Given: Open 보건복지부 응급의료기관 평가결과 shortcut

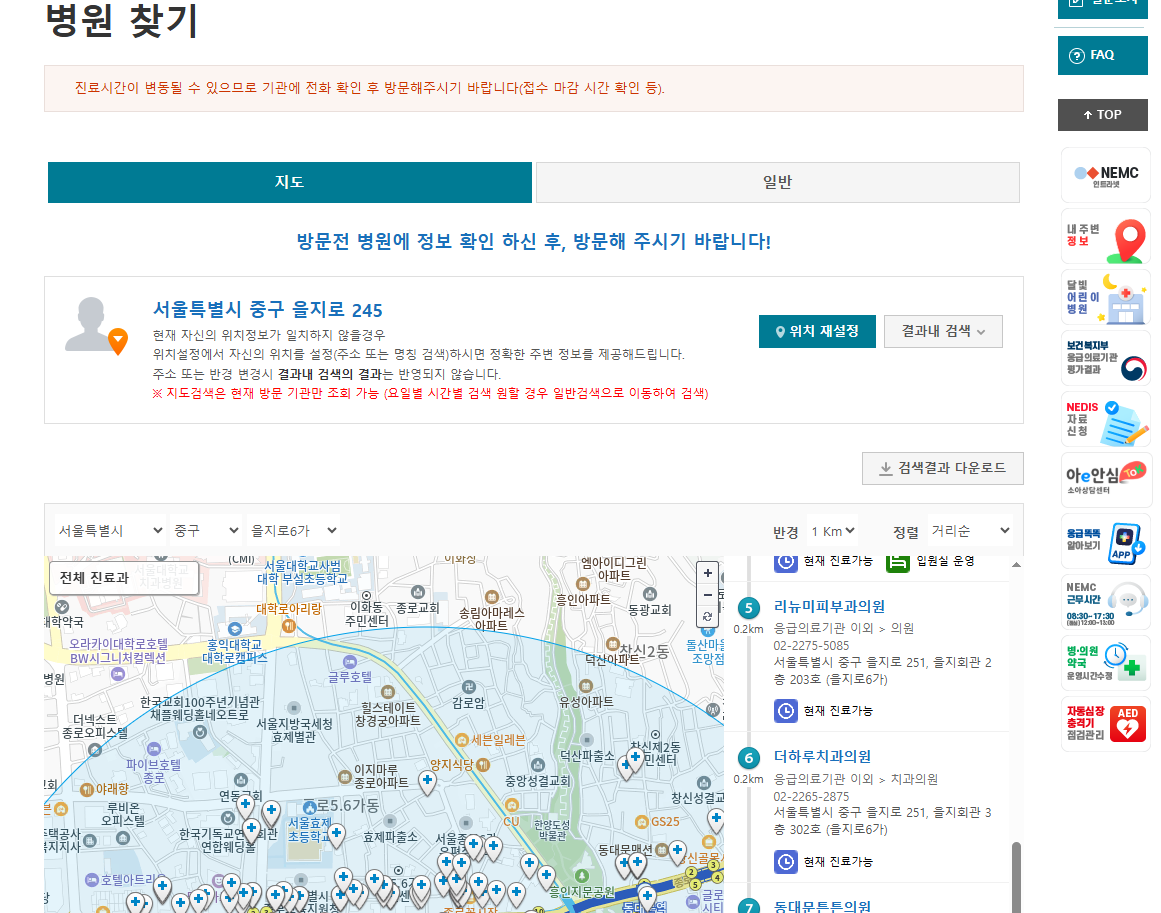Looking at the screenshot, I should 1105,358.
